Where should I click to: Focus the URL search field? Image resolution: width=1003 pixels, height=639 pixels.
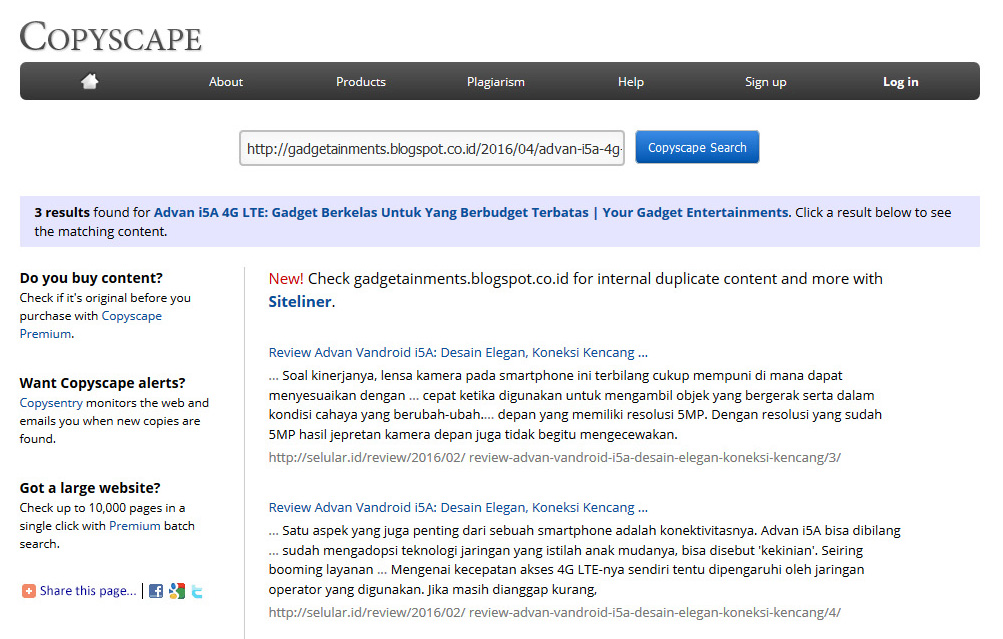(432, 148)
